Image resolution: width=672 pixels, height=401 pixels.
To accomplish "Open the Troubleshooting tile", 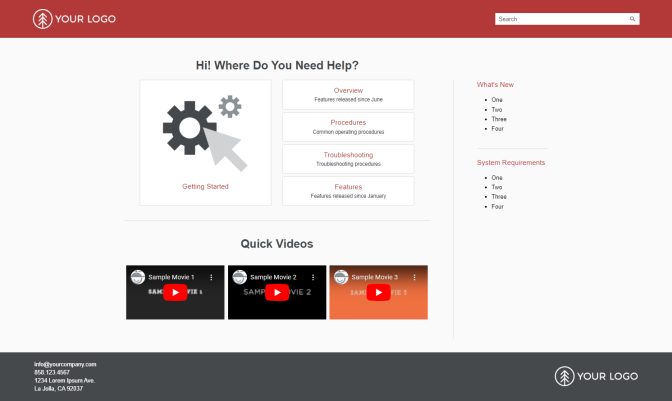I will (x=348, y=158).
